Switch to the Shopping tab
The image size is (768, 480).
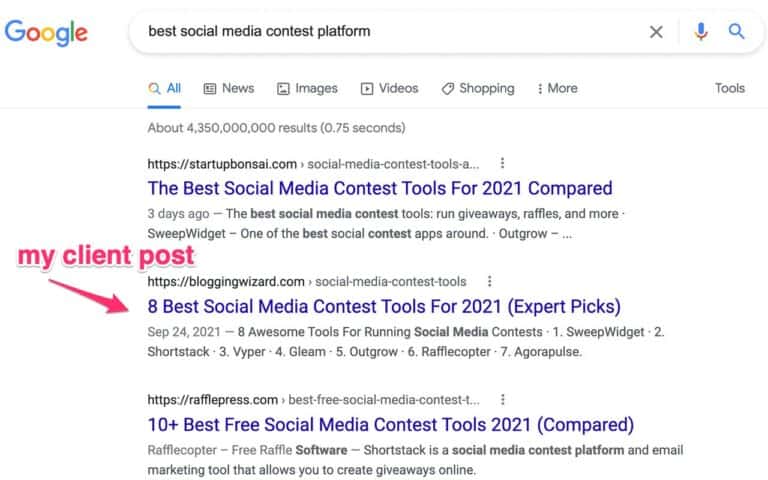point(478,89)
